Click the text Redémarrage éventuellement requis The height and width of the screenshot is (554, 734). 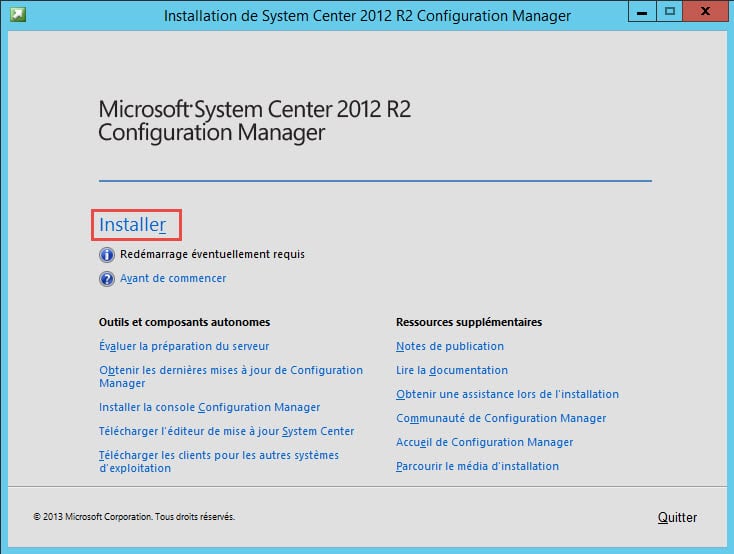tap(212, 254)
